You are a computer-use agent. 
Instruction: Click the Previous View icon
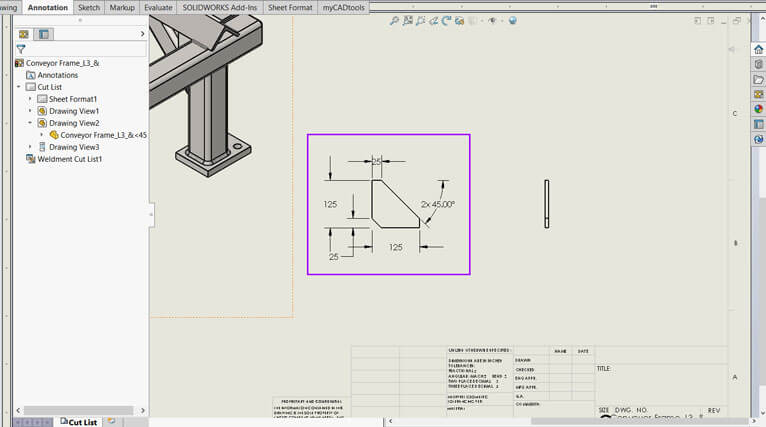[421, 21]
